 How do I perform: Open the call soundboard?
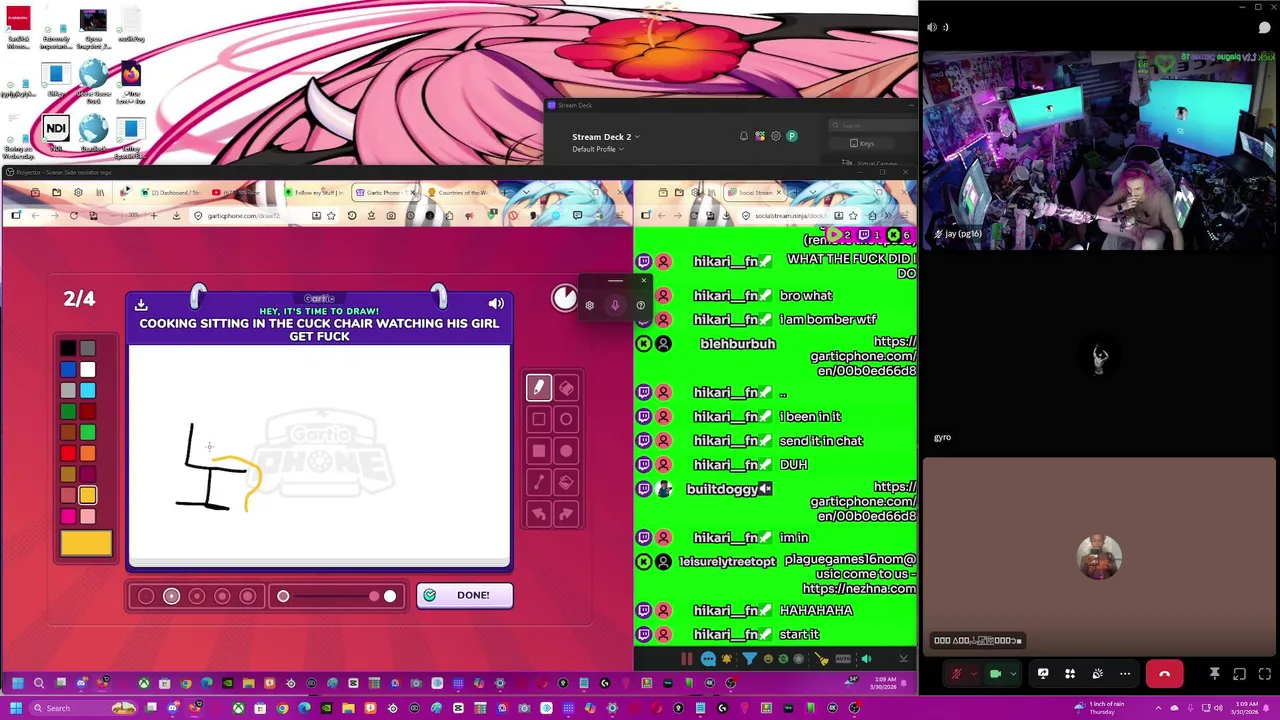tap(1097, 674)
